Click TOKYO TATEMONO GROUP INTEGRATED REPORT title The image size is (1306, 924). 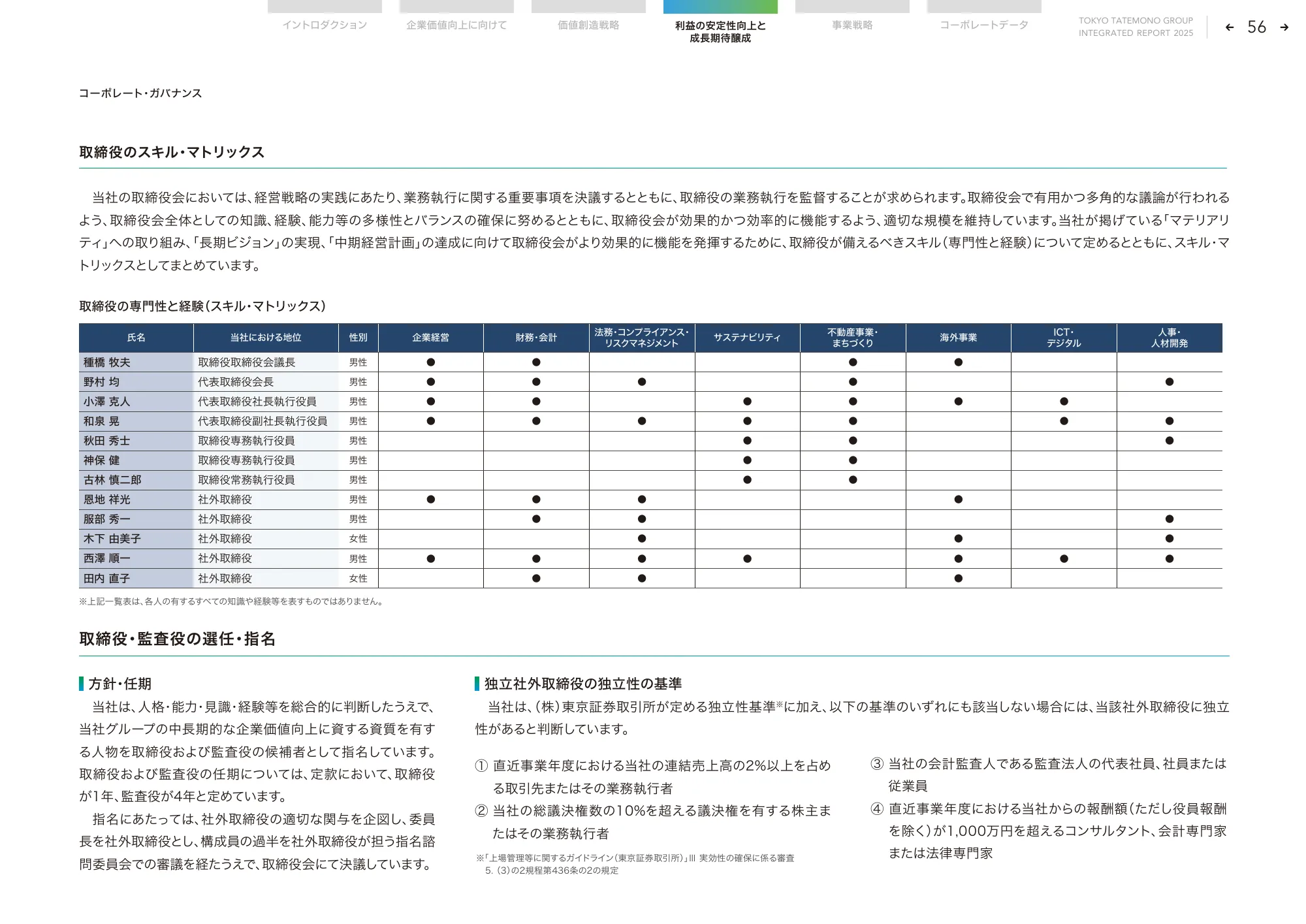point(1136,27)
